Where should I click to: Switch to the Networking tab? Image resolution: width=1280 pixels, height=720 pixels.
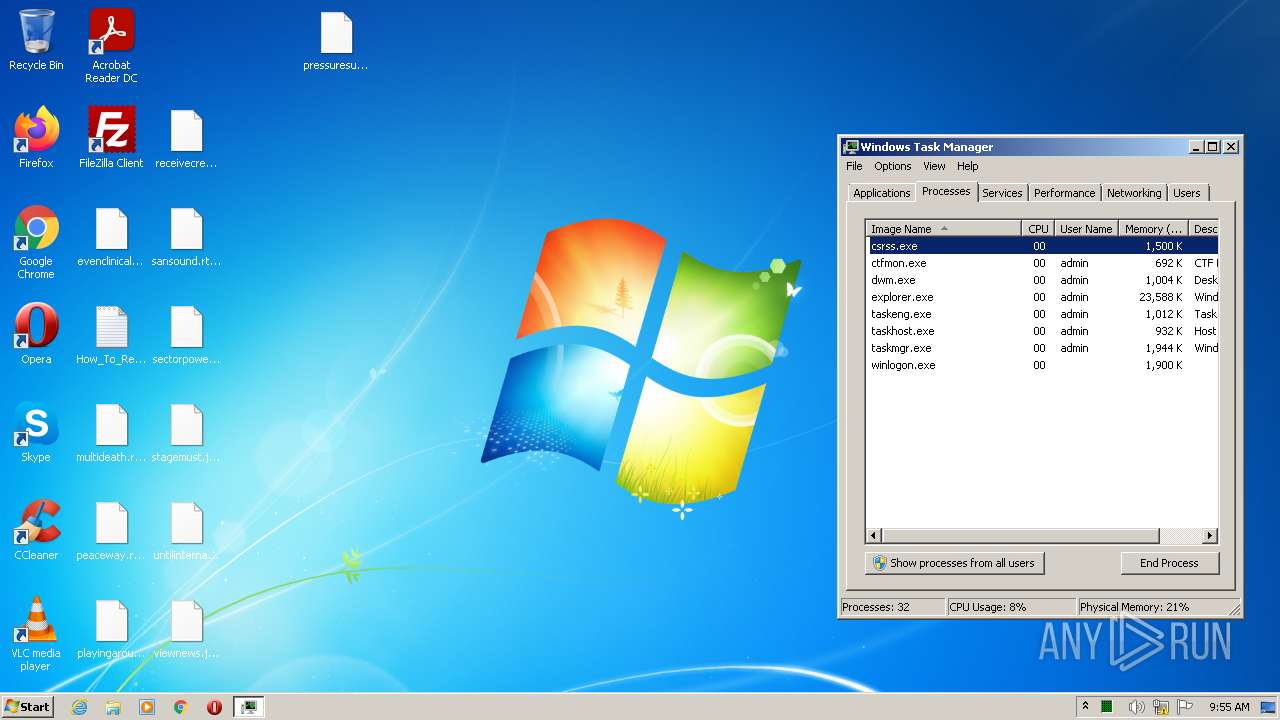click(x=1134, y=193)
